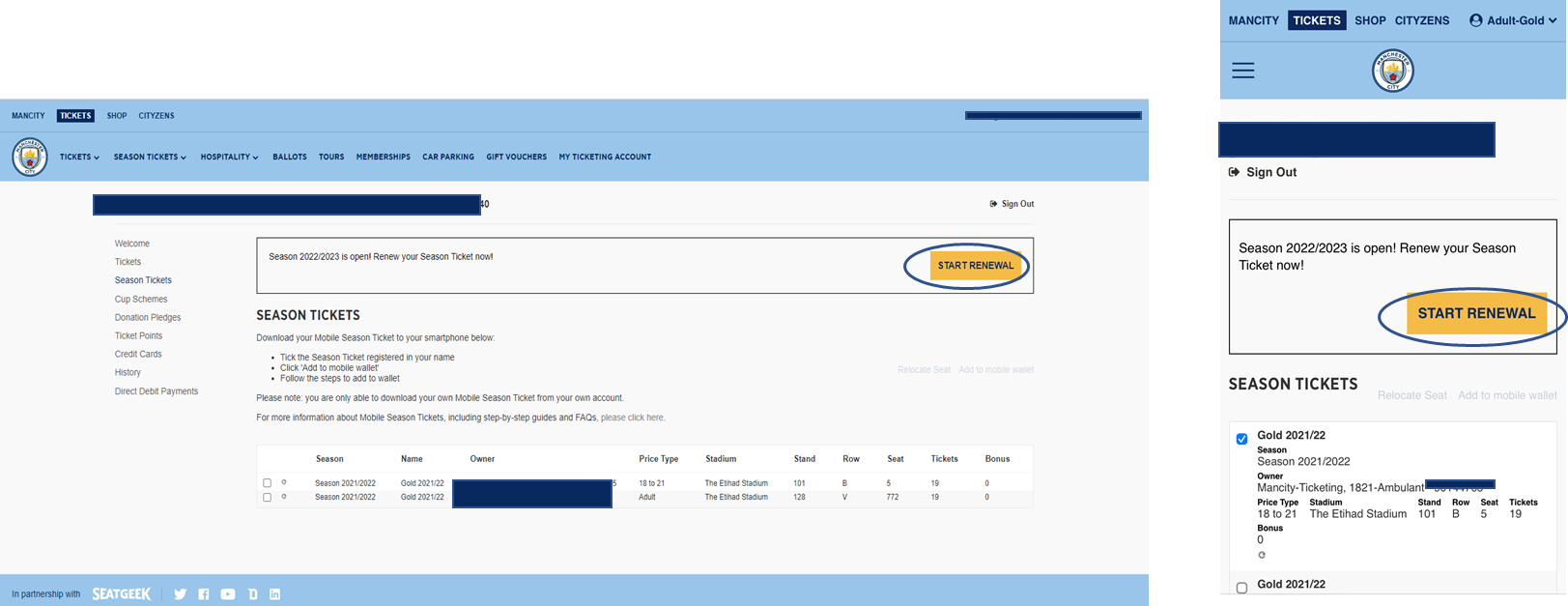The height and width of the screenshot is (606, 1568).
Task: Open History in the sidebar
Action: [128, 373]
